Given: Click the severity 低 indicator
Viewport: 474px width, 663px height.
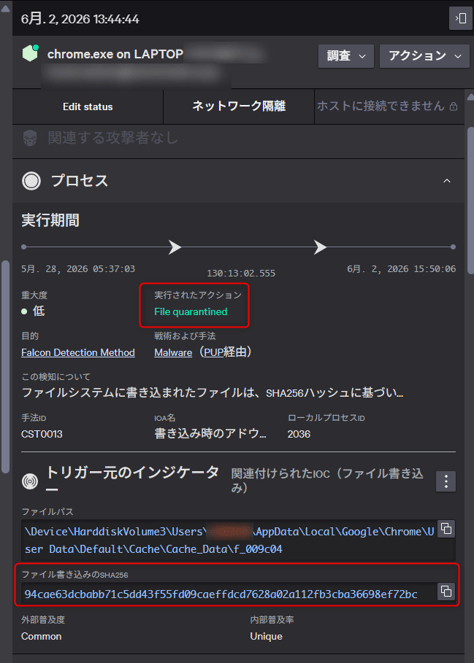Looking at the screenshot, I should click(x=33, y=311).
